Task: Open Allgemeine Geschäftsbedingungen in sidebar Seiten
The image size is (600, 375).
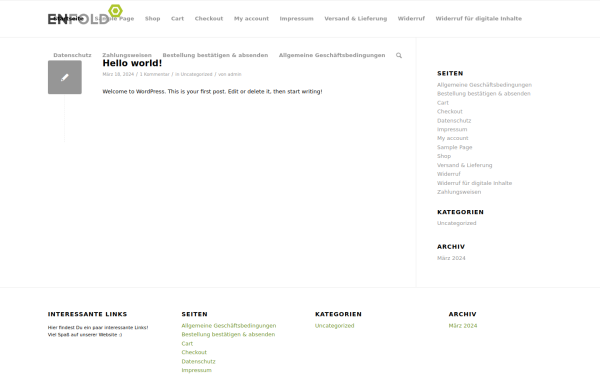Action: 484,85
